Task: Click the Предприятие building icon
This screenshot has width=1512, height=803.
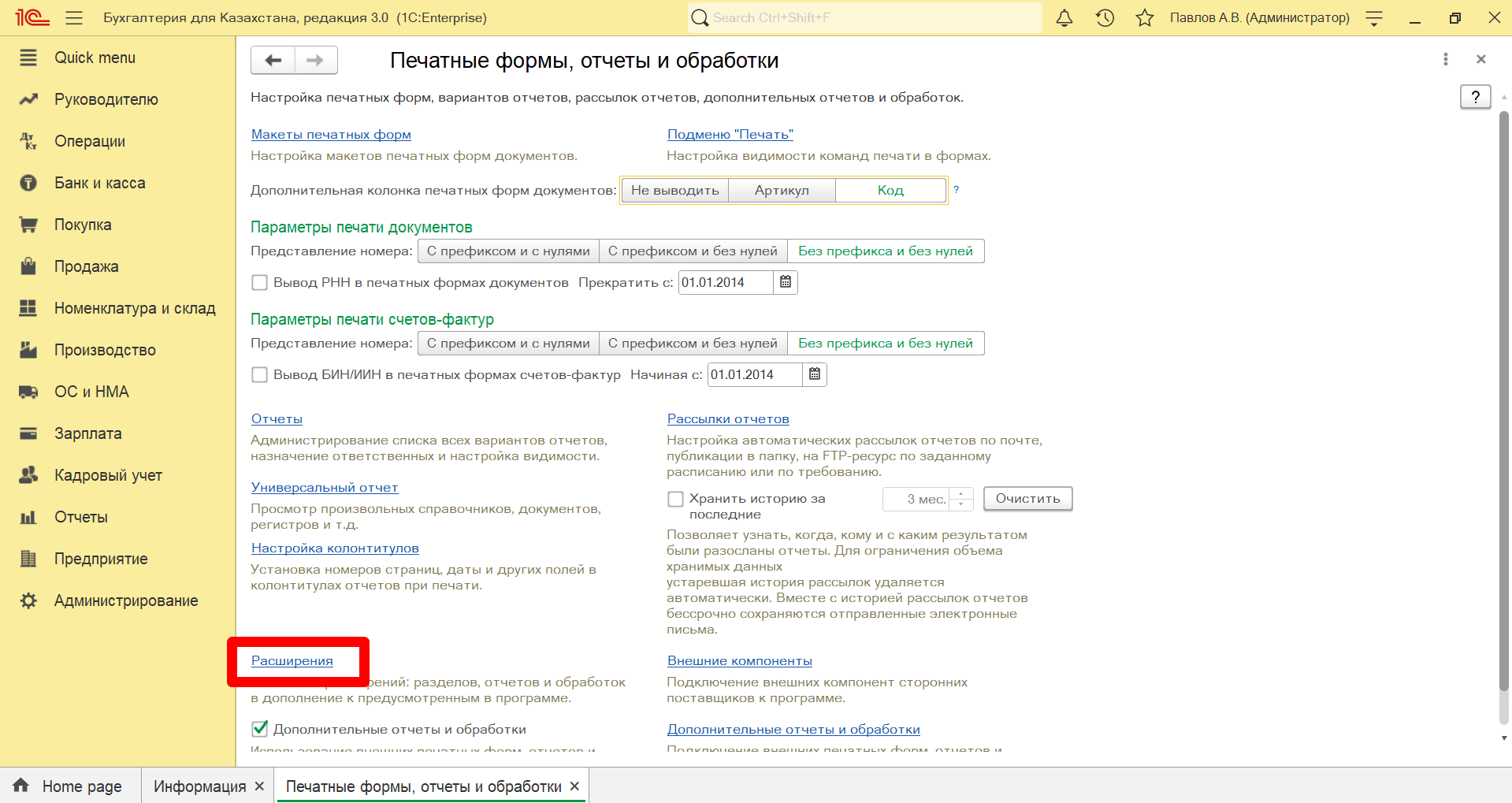Action: point(28,559)
